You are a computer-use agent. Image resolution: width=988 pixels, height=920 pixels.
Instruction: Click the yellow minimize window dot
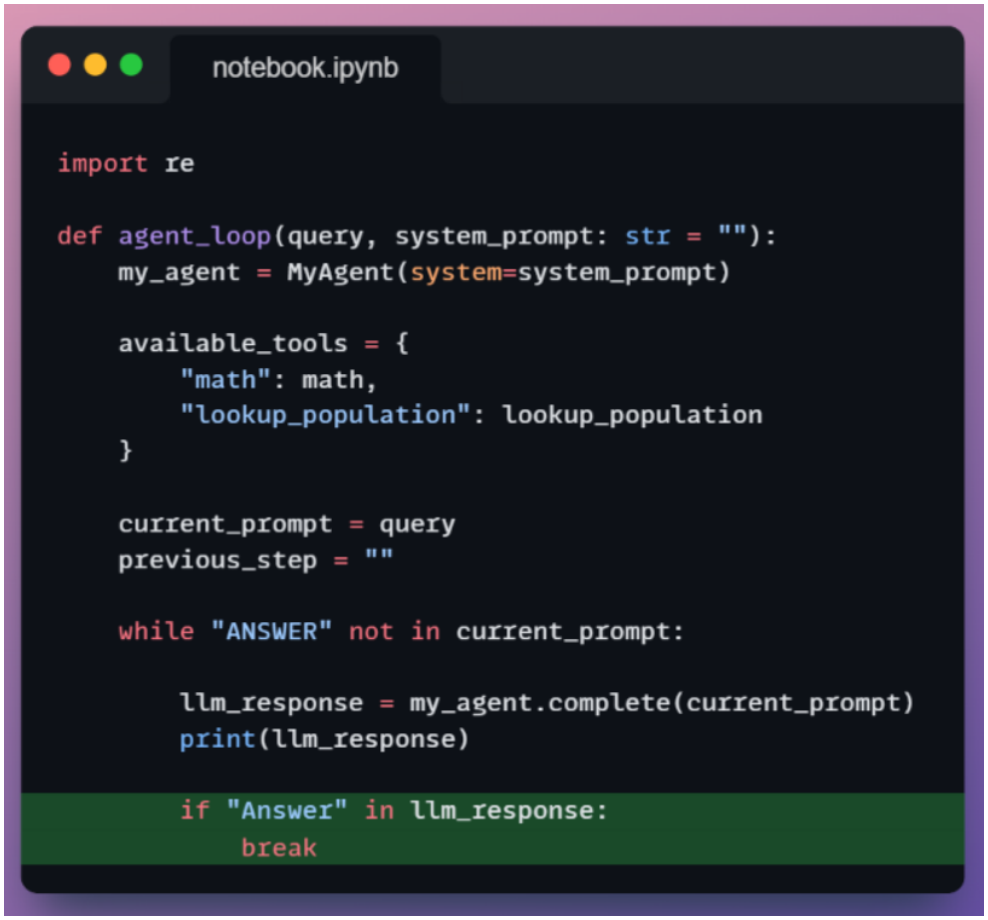(95, 65)
